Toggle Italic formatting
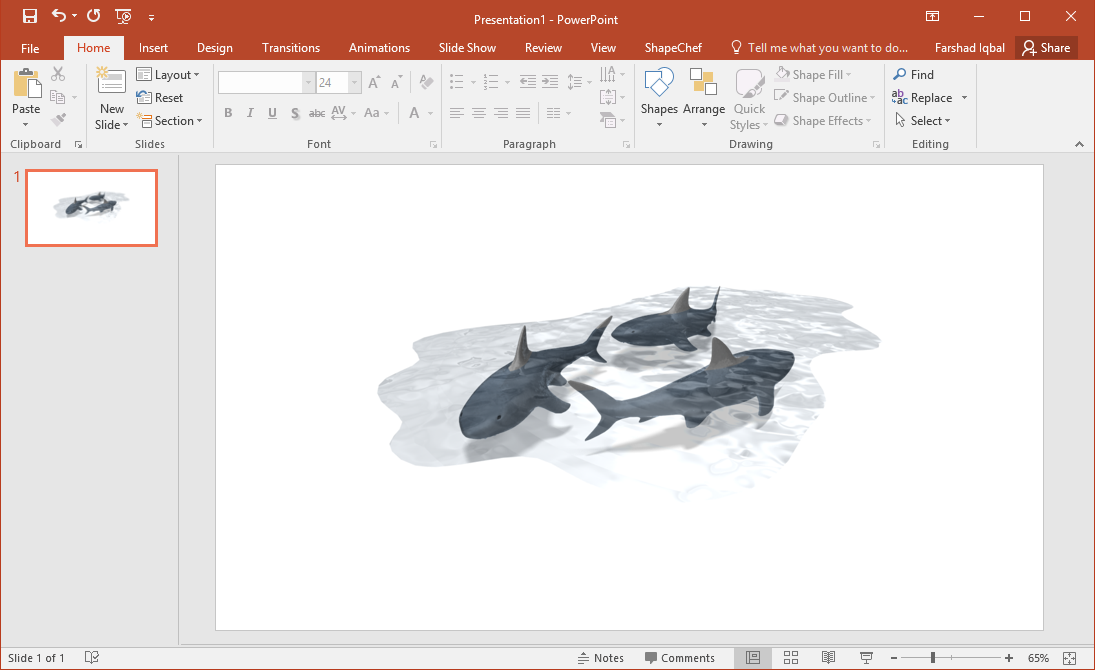Image resolution: width=1095 pixels, height=670 pixels. coord(250,113)
